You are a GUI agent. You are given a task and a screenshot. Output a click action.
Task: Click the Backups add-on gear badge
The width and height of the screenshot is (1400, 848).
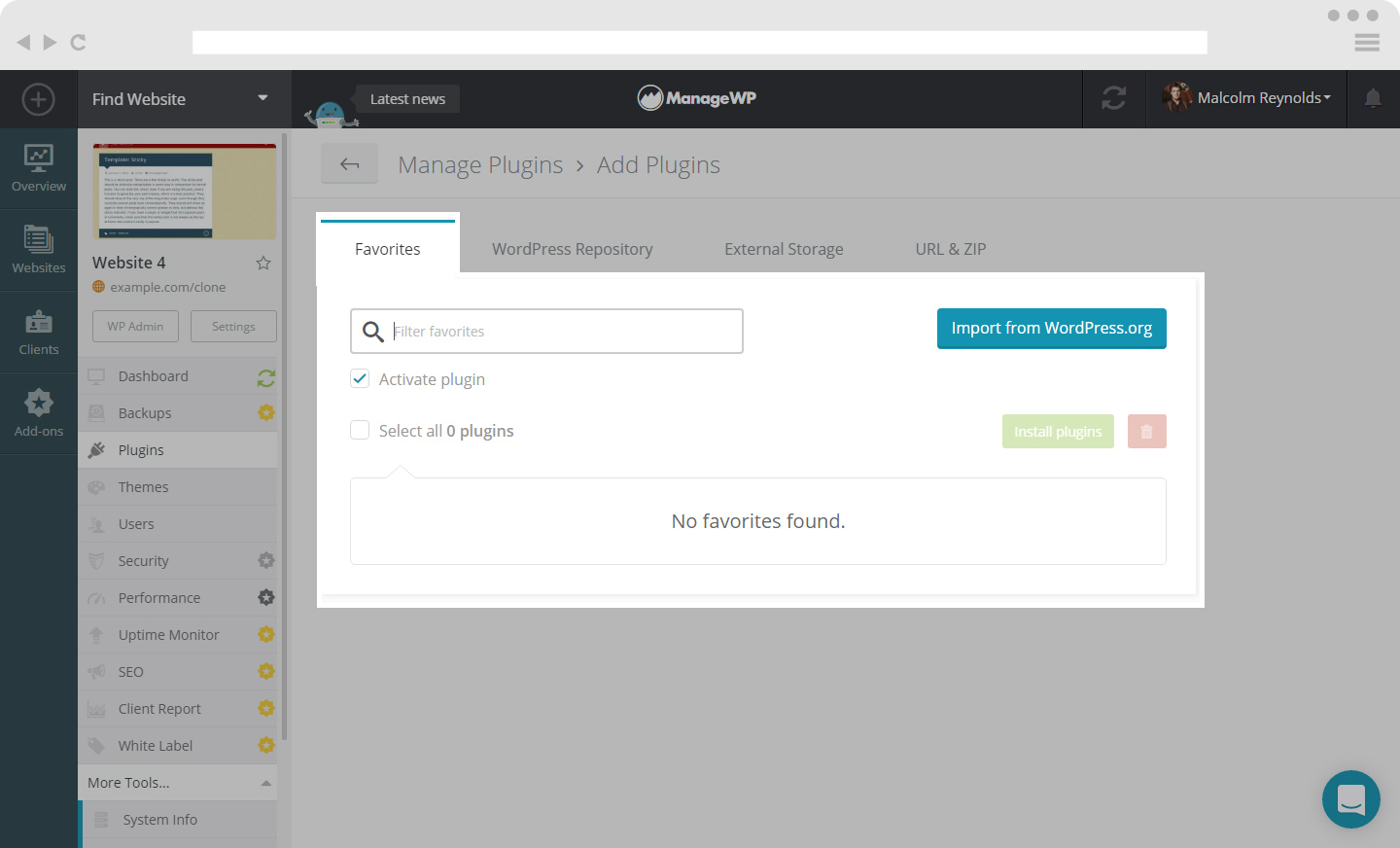click(266, 412)
